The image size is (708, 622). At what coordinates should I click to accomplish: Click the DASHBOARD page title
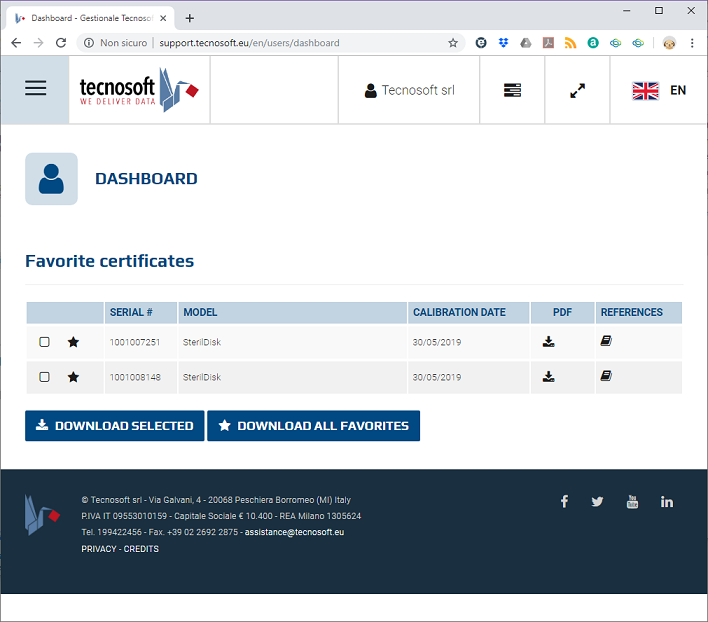pyautogui.click(x=146, y=179)
